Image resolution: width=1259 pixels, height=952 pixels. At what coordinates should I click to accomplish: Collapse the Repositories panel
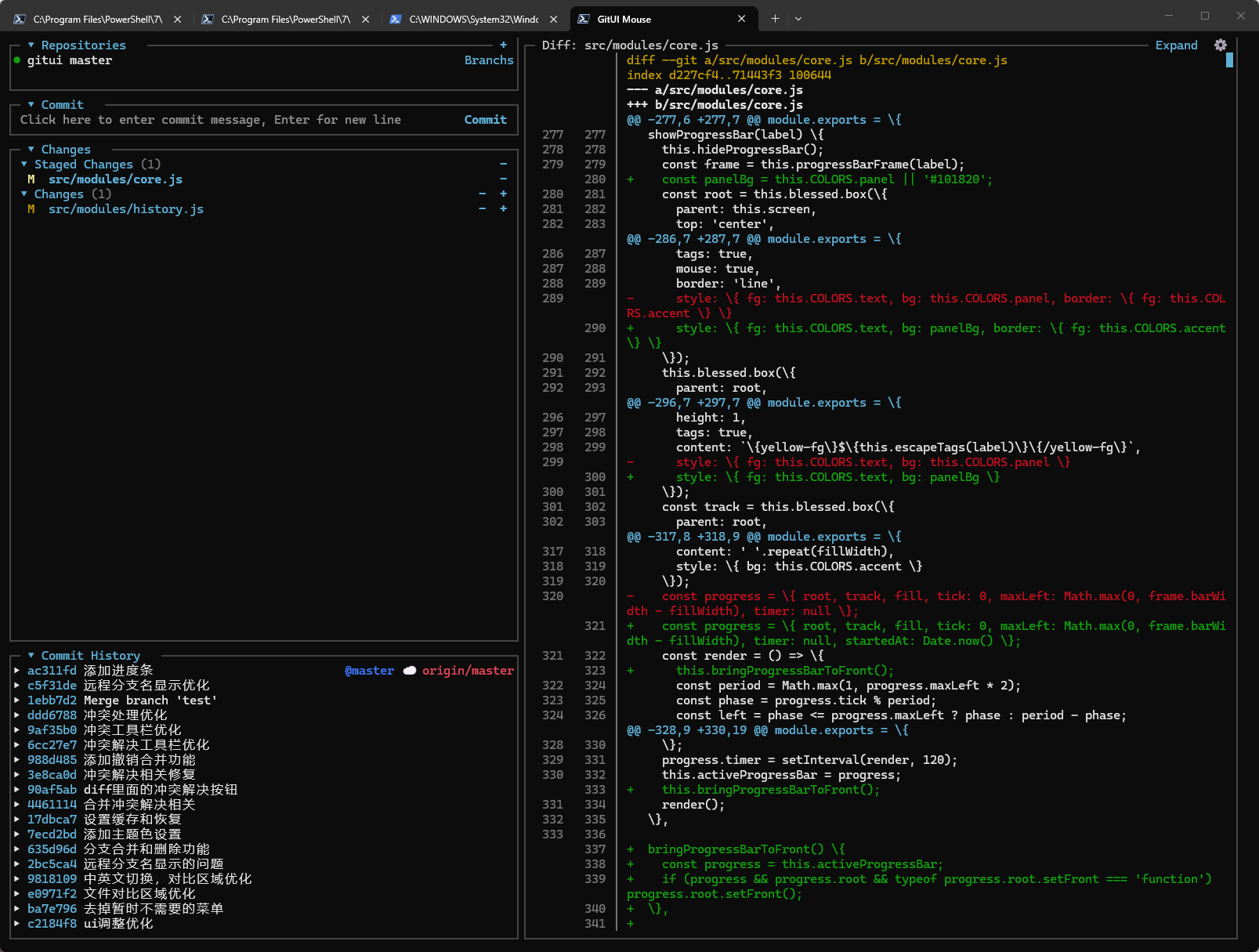[x=31, y=45]
